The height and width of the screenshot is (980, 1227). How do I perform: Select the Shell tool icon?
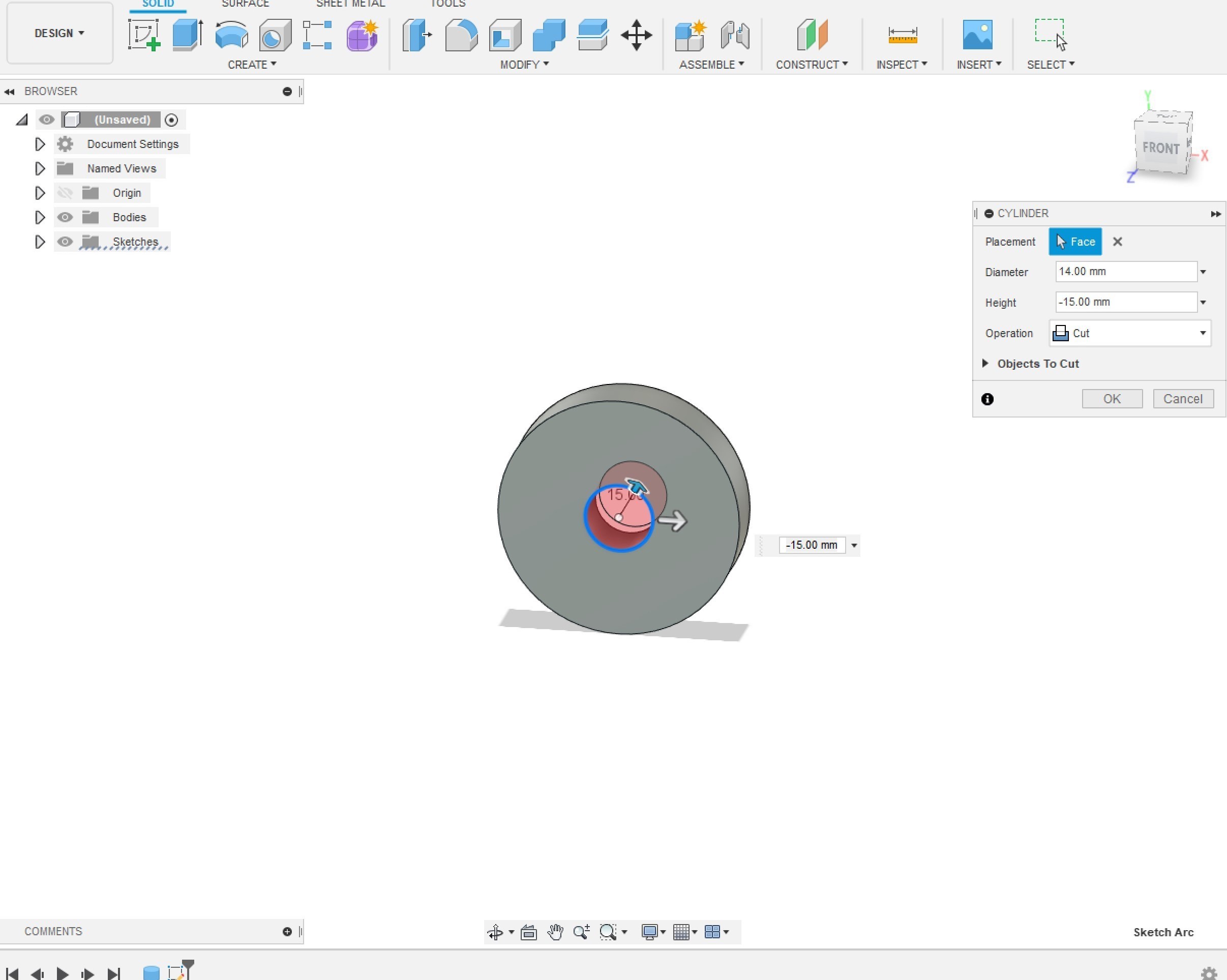[x=505, y=35]
